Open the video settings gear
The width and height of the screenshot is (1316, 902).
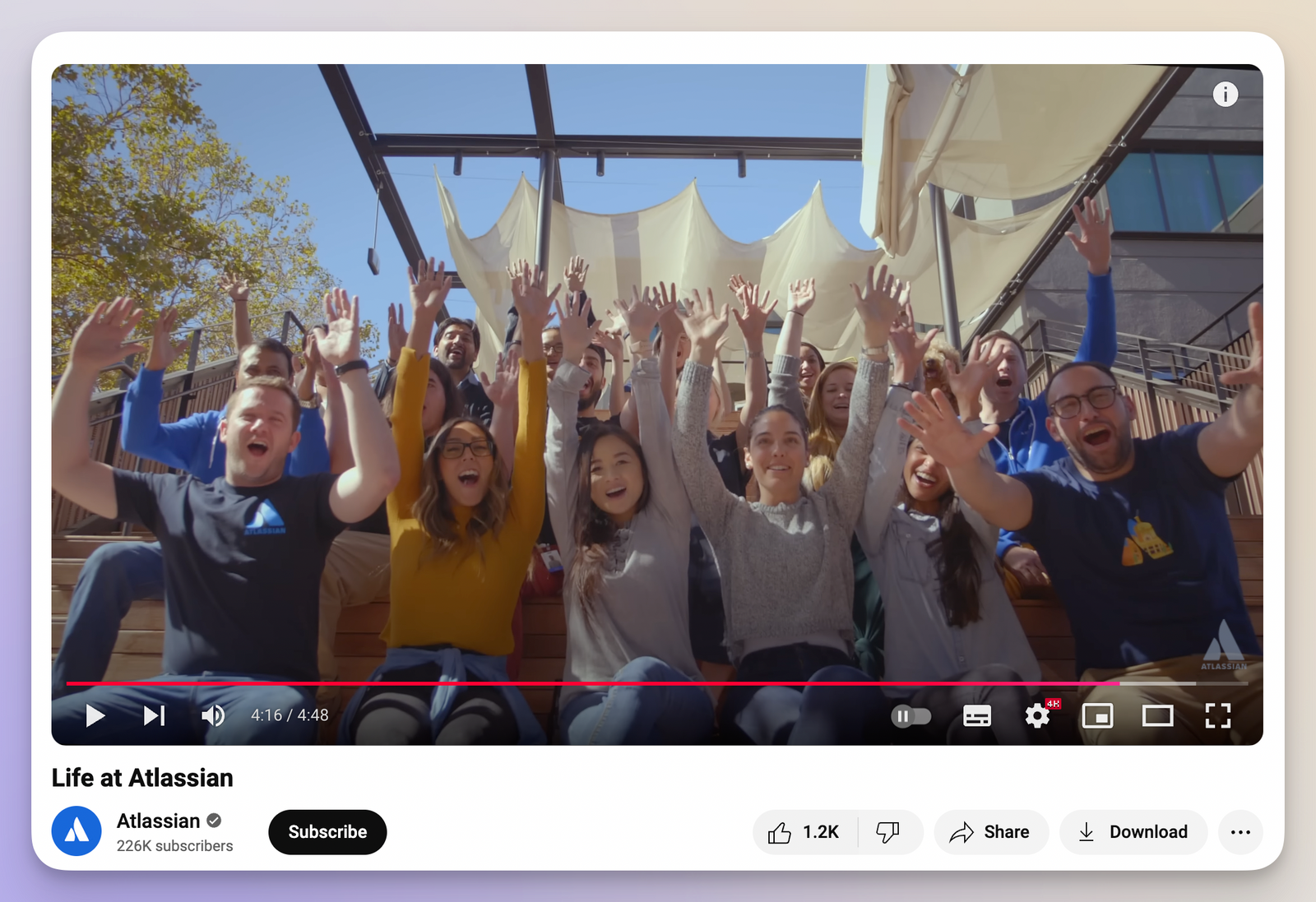(1037, 715)
